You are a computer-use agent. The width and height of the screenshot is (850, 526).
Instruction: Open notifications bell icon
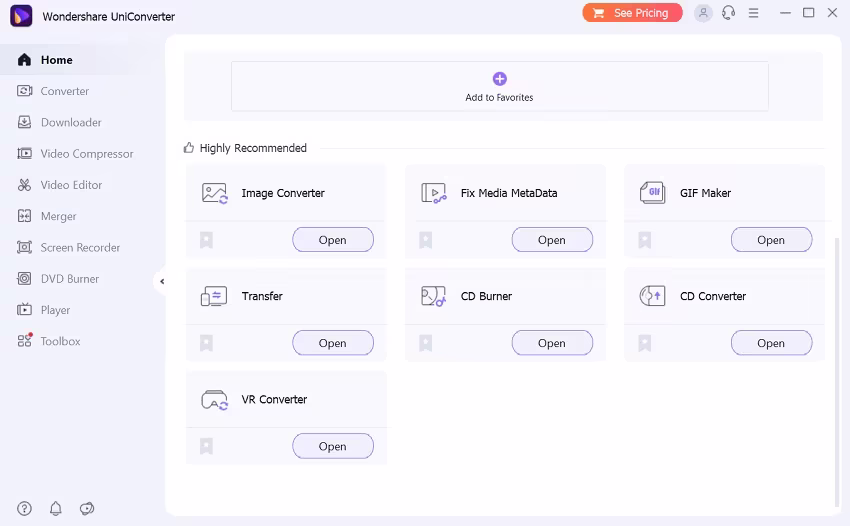[56, 508]
